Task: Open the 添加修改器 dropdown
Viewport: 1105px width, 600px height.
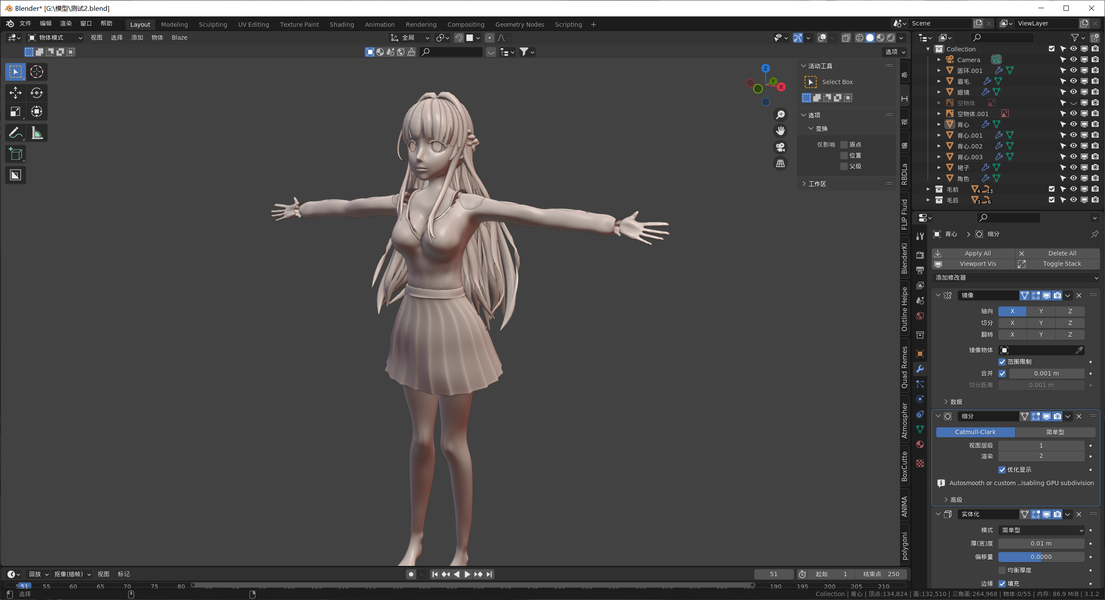Action: tap(1016, 278)
